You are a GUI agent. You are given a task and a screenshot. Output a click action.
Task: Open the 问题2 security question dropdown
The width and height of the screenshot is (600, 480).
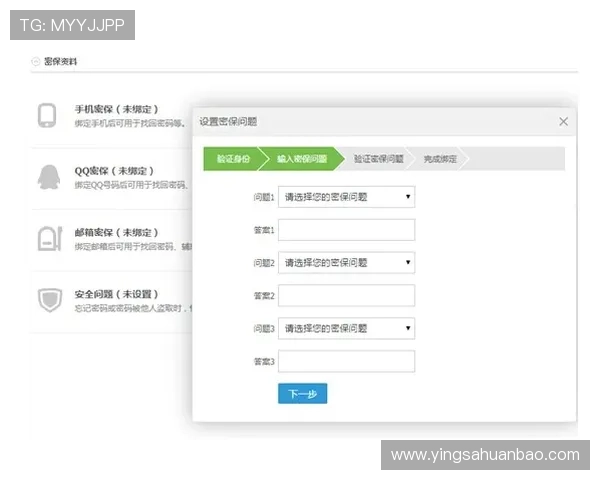pyautogui.click(x=346, y=263)
